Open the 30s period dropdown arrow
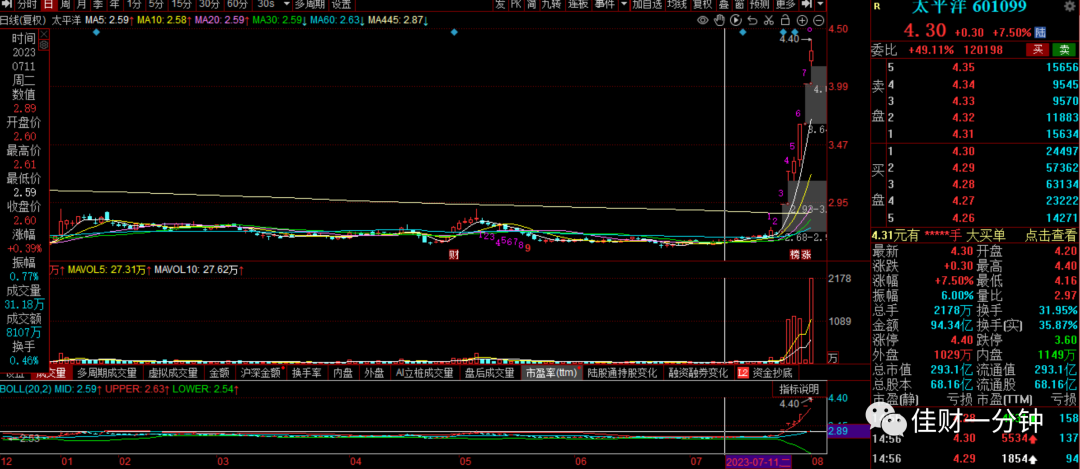Screen dimensions: 1080x469 (x=287, y=4)
